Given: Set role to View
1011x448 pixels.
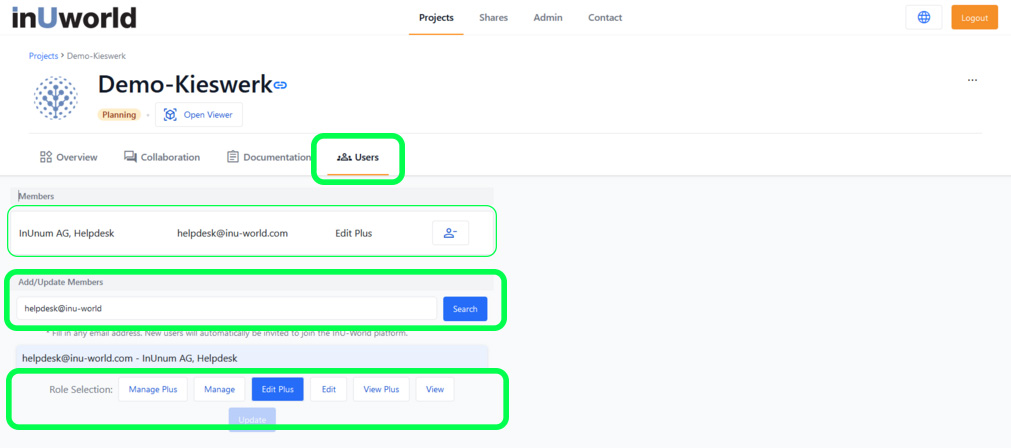Looking at the screenshot, I should (x=434, y=389).
